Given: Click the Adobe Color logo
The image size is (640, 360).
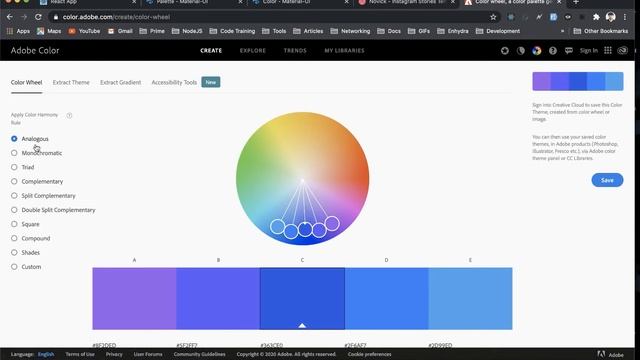Looking at the screenshot, I should (x=35, y=51).
